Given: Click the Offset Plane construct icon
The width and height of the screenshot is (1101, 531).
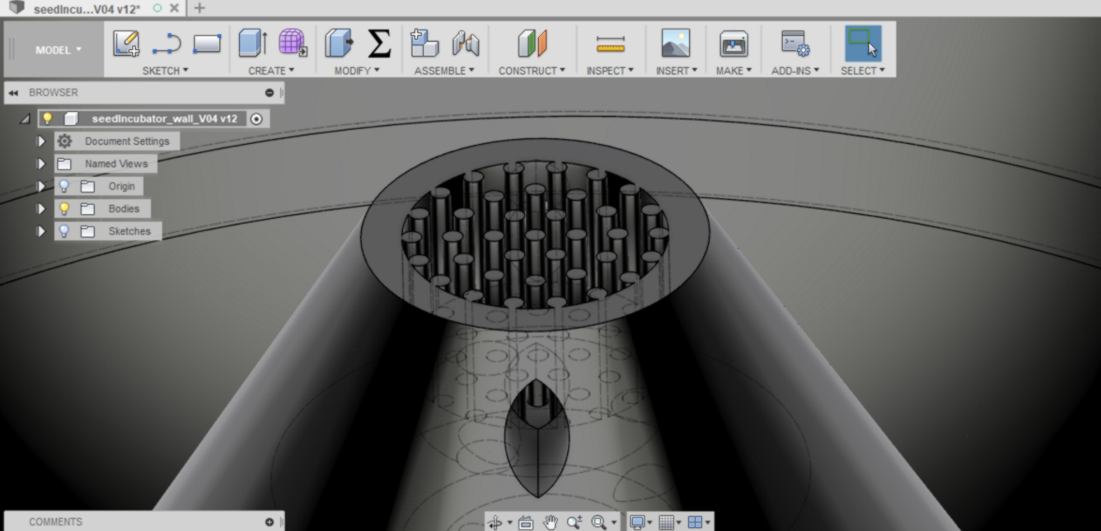Looking at the screenshot, I should coord(532,44).
